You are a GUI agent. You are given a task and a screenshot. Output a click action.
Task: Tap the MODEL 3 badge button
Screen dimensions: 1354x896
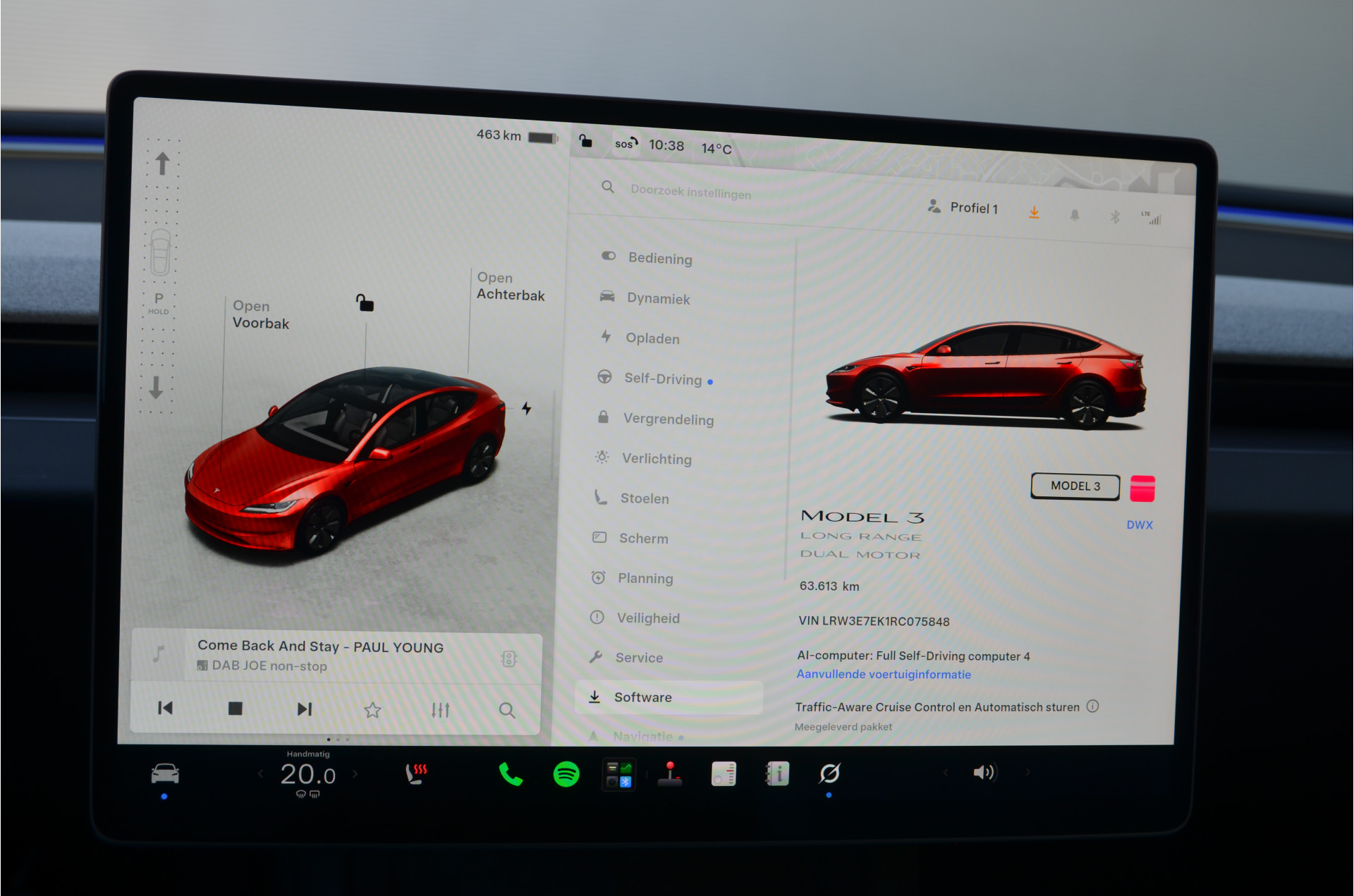(x=1075, y=486)
